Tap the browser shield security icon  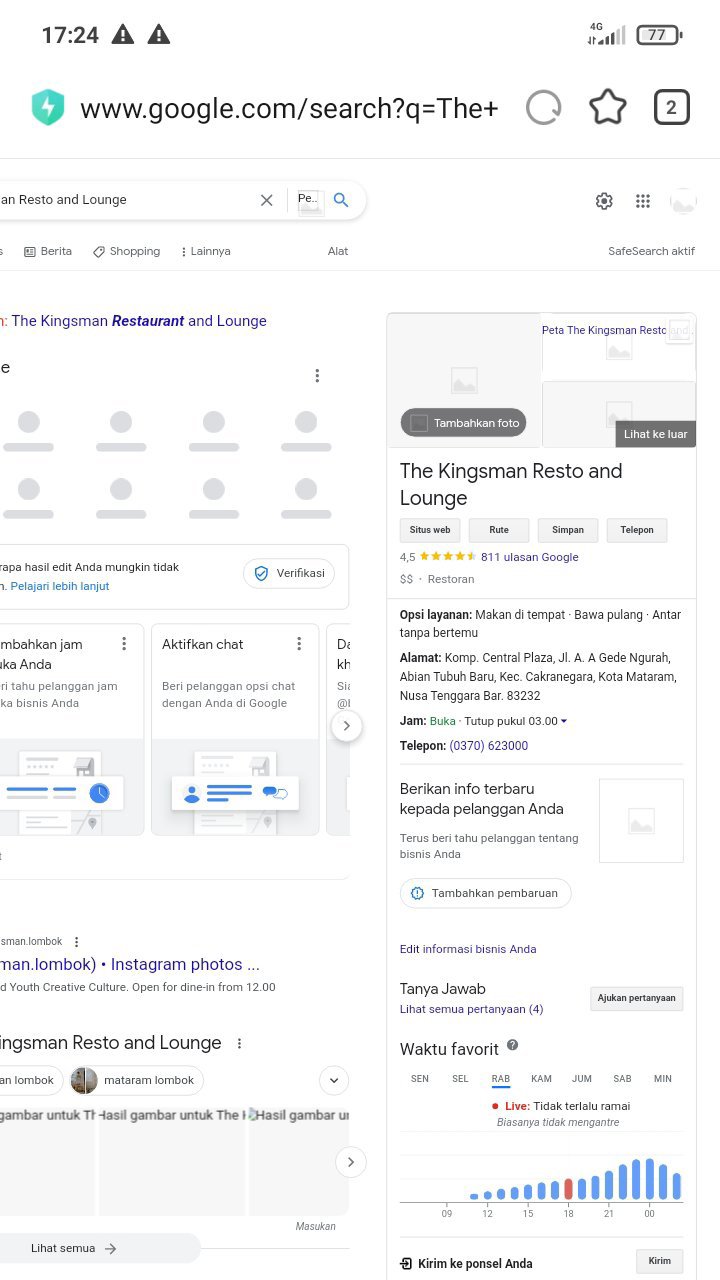tap(48, 108)
